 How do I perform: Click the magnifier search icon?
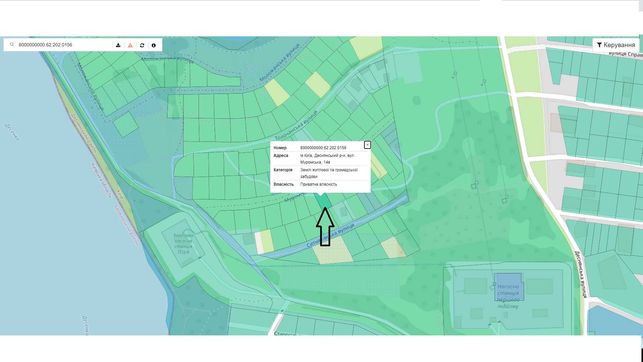[12, 45]
